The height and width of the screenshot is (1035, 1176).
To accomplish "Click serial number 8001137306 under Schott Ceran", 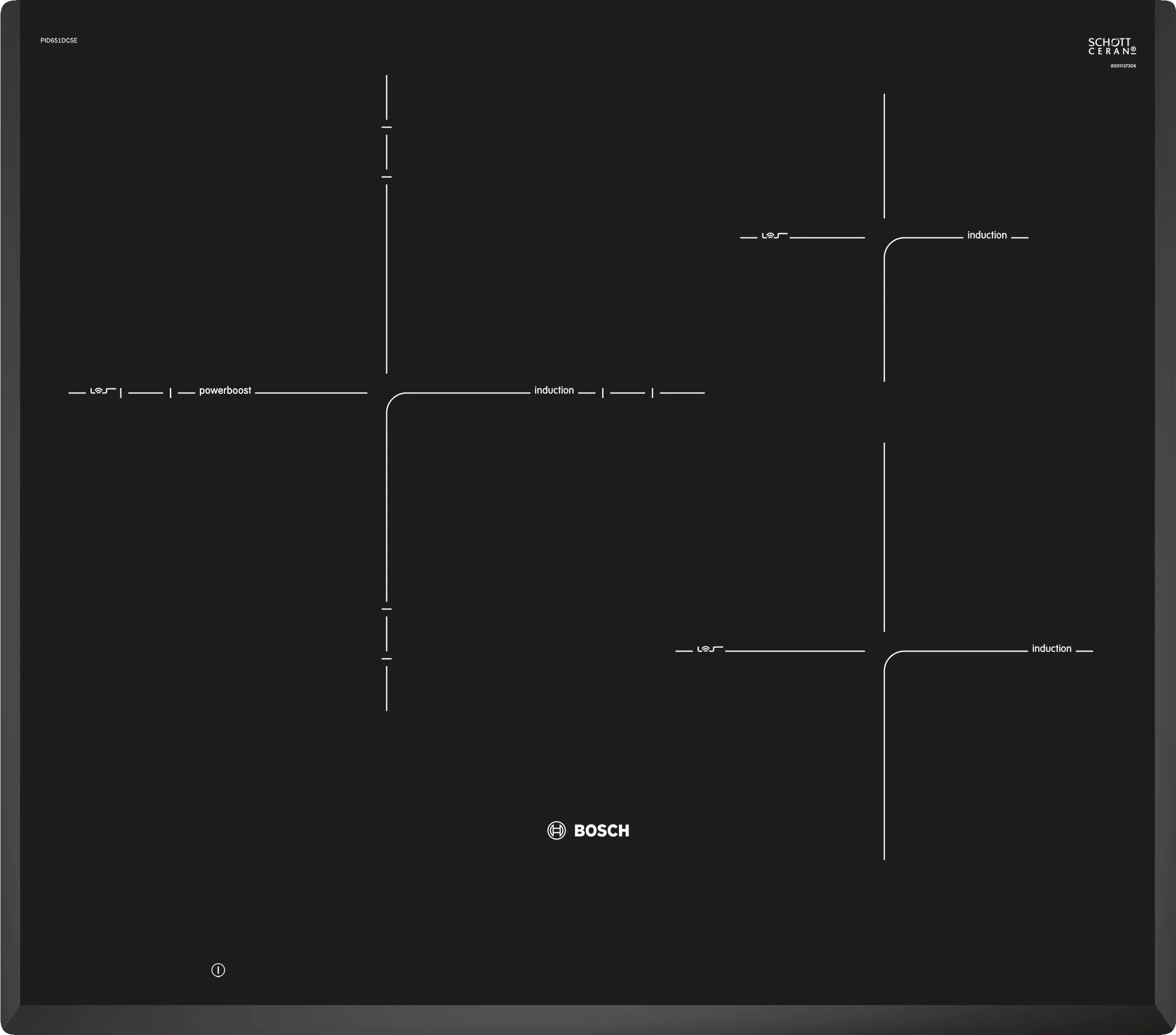I will (1123, 66).
